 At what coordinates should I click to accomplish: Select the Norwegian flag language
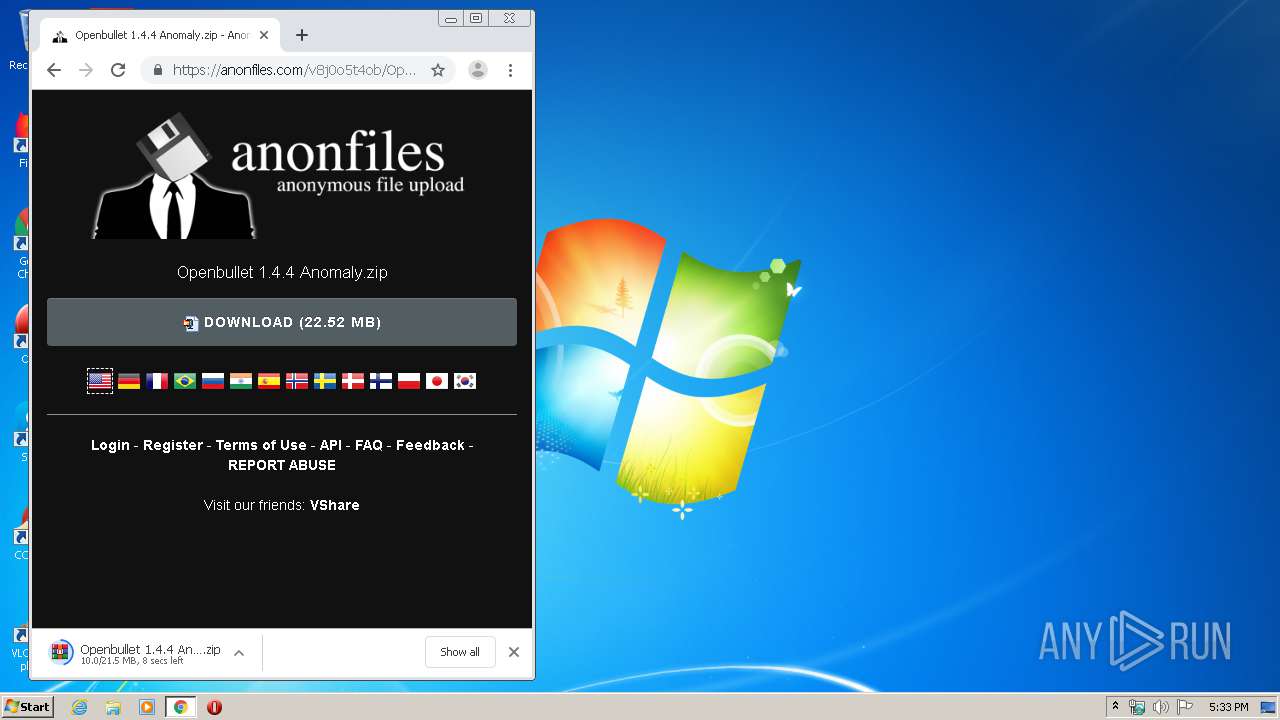(297, 381)
